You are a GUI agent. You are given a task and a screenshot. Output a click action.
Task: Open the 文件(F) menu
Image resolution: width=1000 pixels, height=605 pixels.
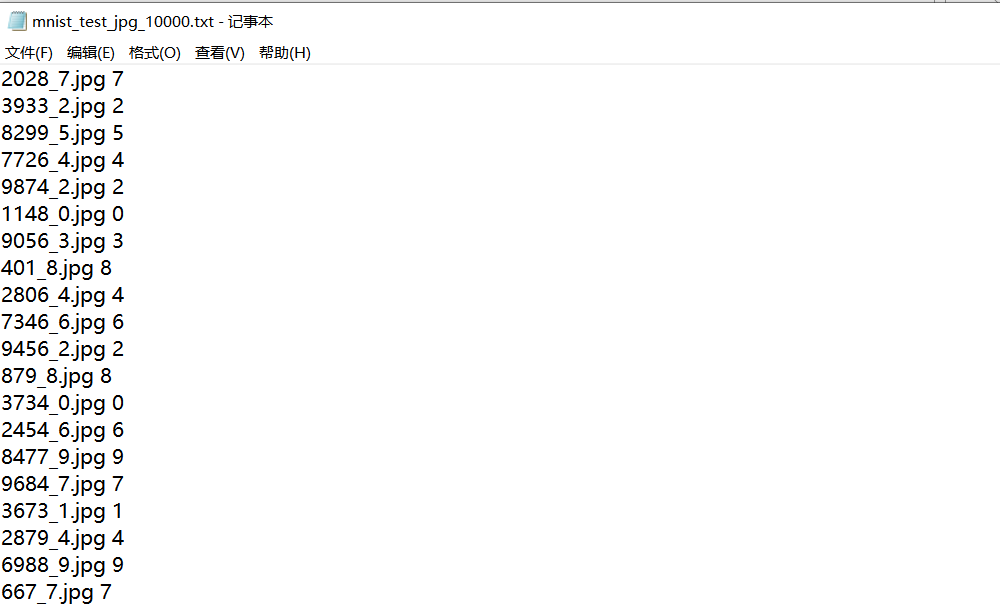[29, 53]
